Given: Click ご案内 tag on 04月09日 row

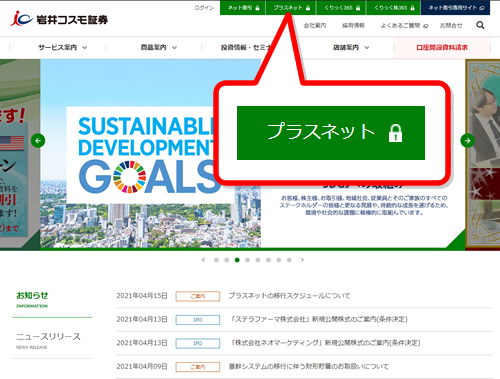Looking at the screenshot, I should [198, 367].
